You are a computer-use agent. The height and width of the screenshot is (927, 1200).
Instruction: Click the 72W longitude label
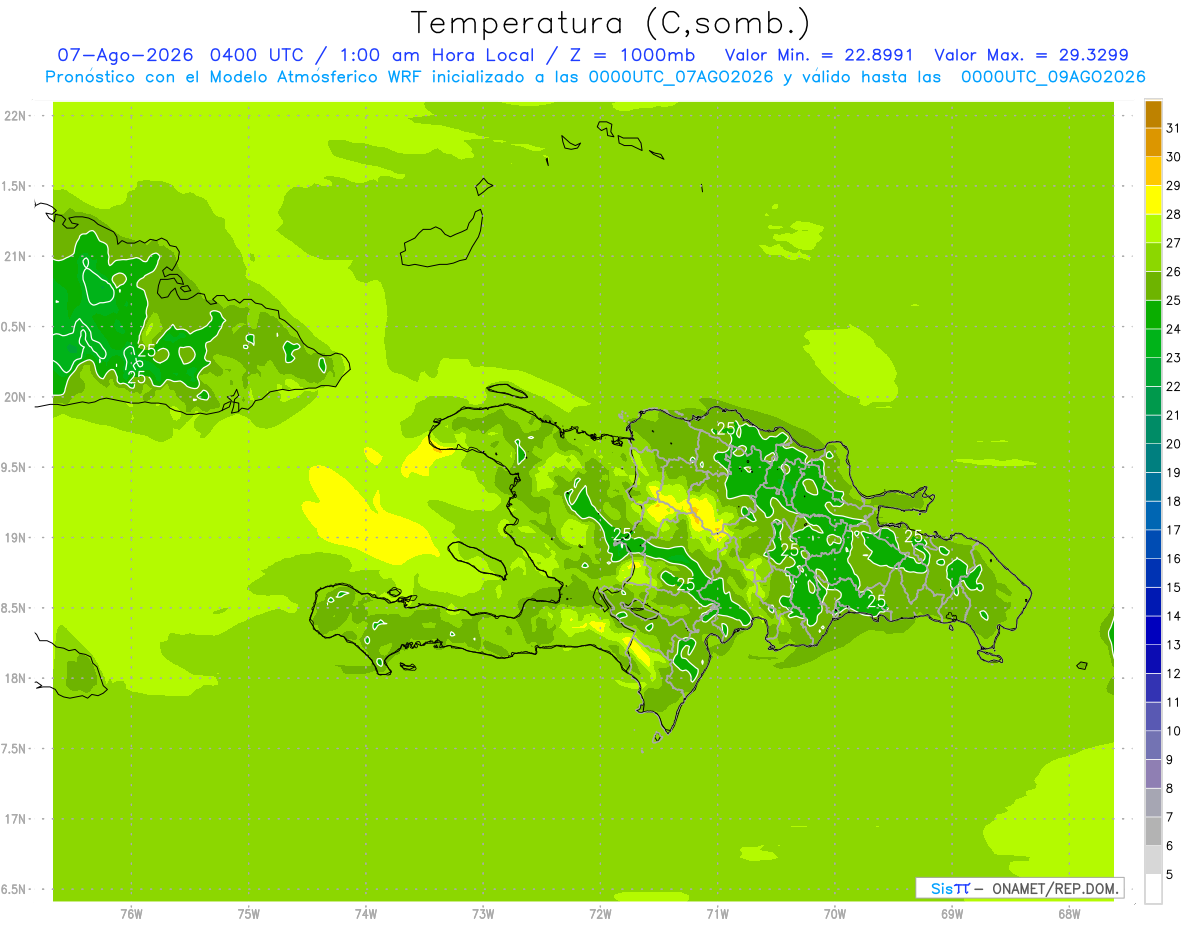(x=600, y=913)
